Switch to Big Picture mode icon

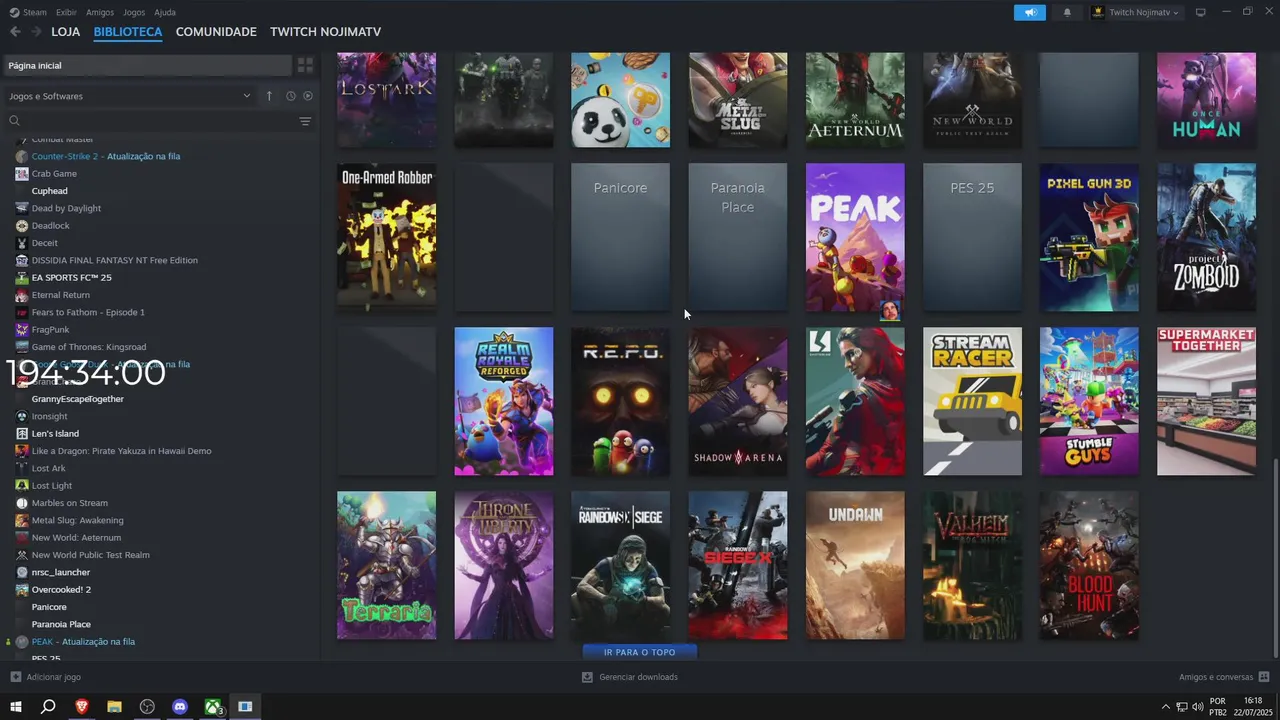pos(1201,12)
